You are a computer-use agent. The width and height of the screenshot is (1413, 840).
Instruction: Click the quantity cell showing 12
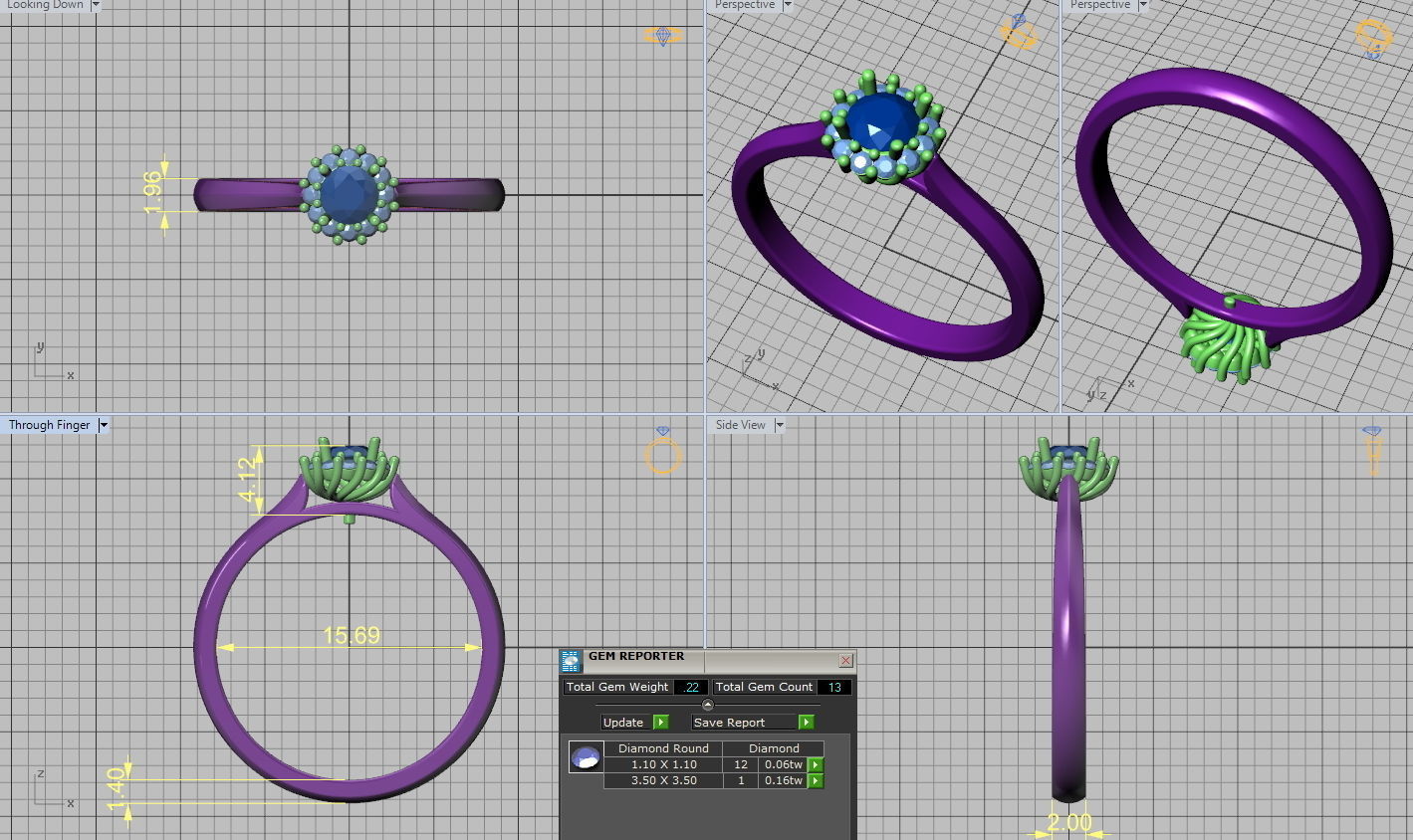(x=741, y=764)
